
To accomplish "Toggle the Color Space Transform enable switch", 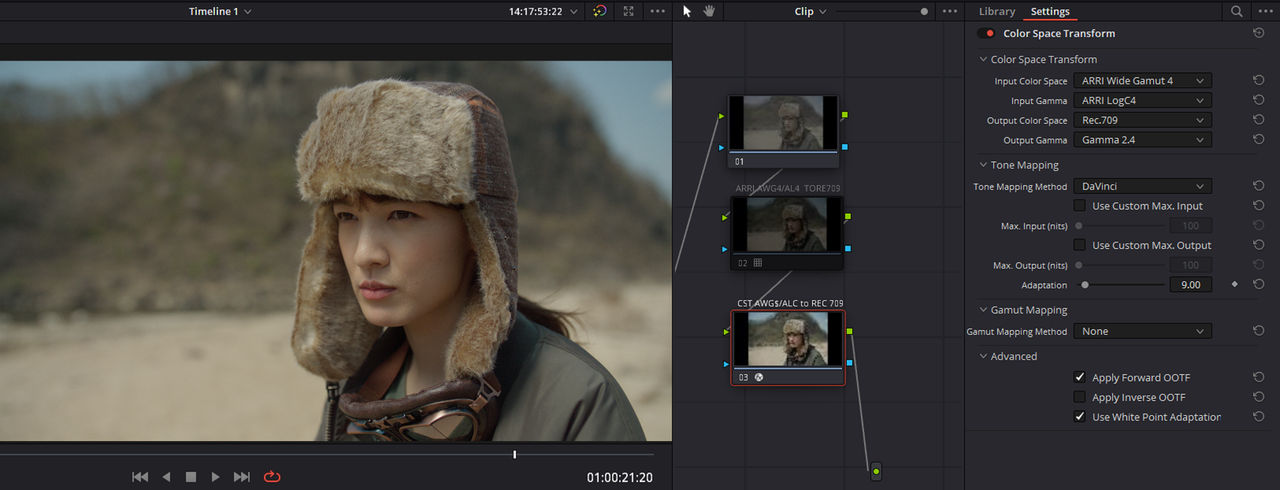I will [x=988, y=33].
